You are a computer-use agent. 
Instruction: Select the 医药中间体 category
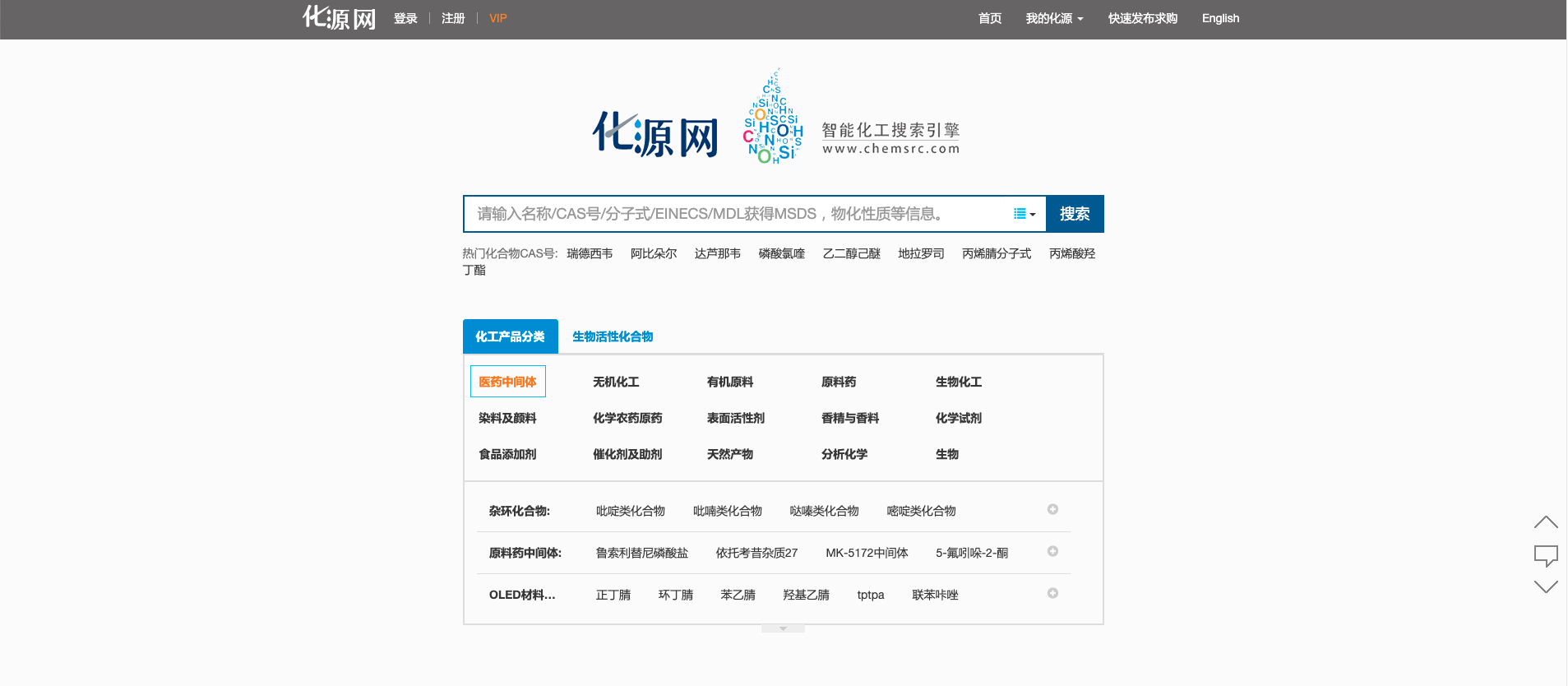(507, 382)
